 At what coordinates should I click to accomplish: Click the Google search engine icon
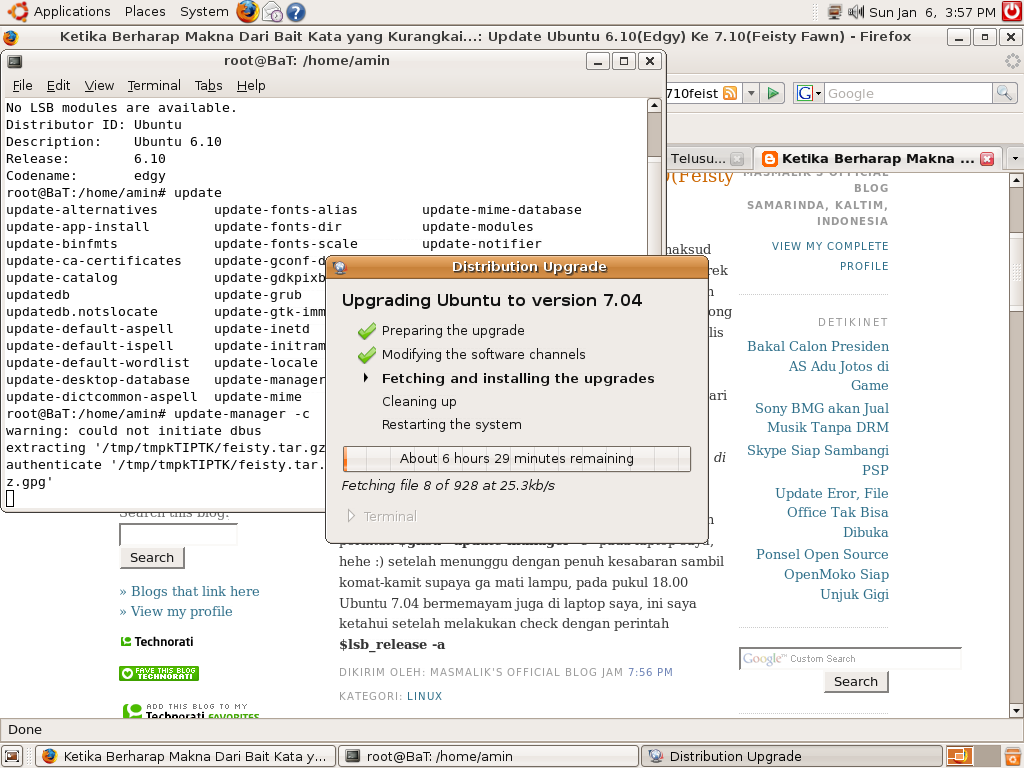(804, 93)
